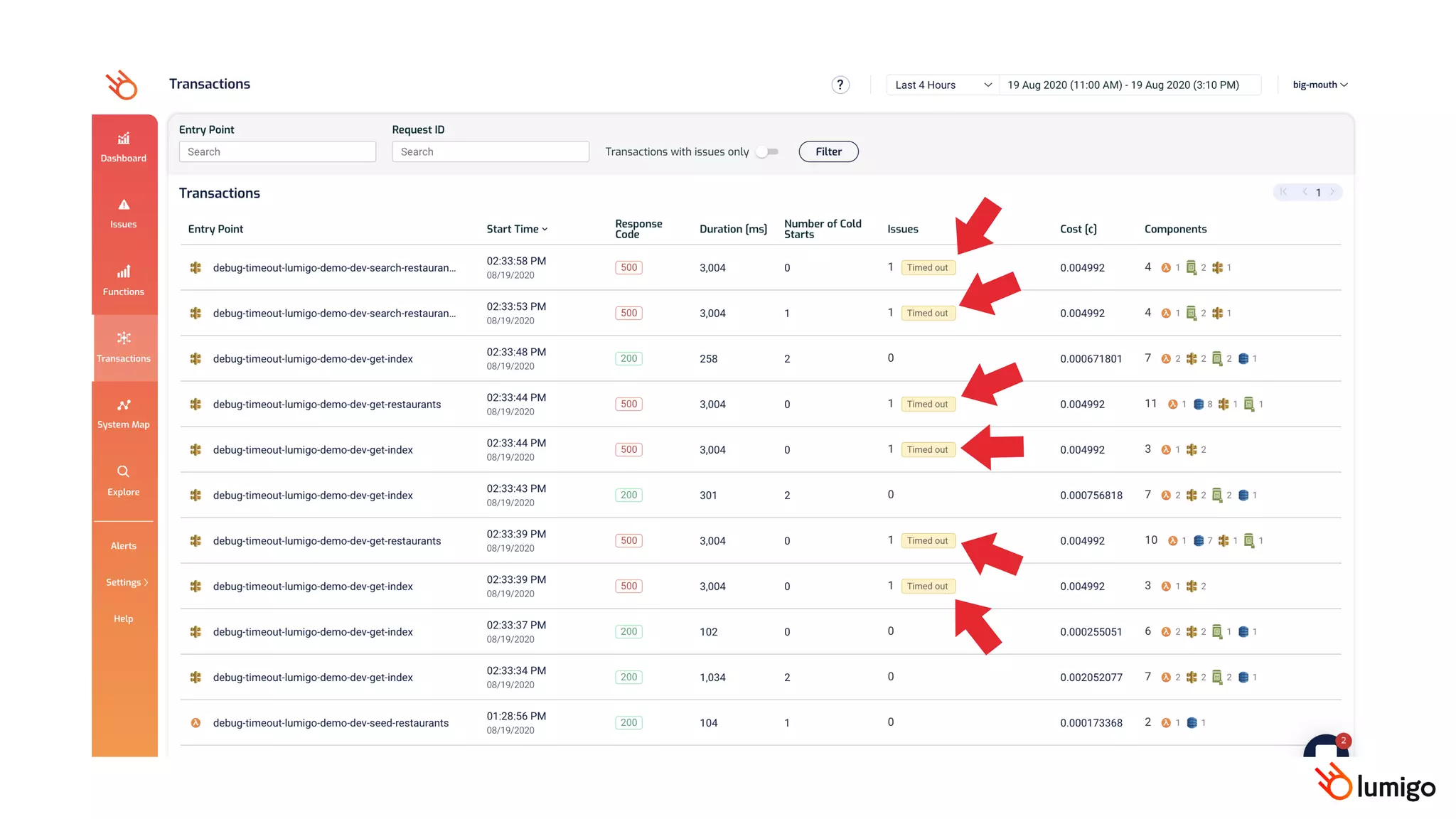Click the help question mark icon
Image resolution: width=1456 pixels, height=819 pixels.
tap(840, 85)
